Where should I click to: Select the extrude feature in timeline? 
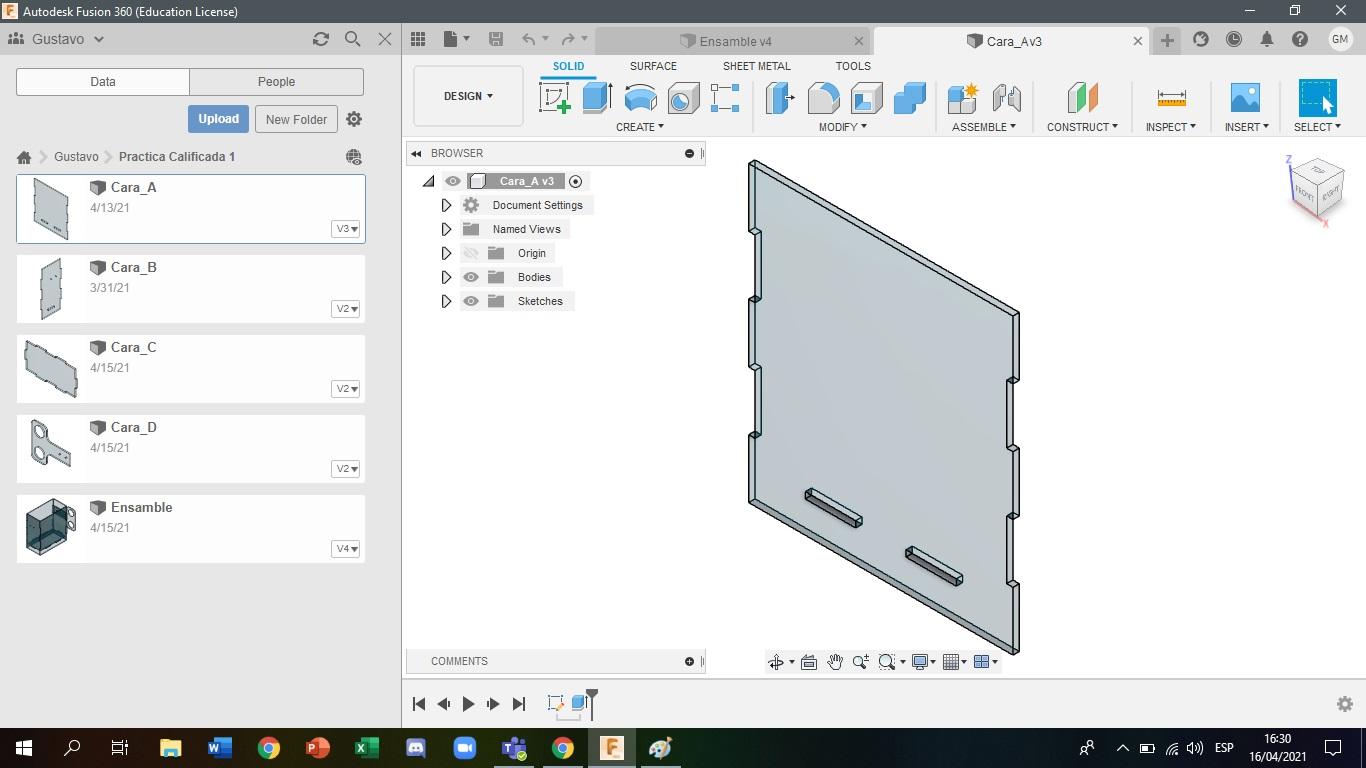coord(579,703)
